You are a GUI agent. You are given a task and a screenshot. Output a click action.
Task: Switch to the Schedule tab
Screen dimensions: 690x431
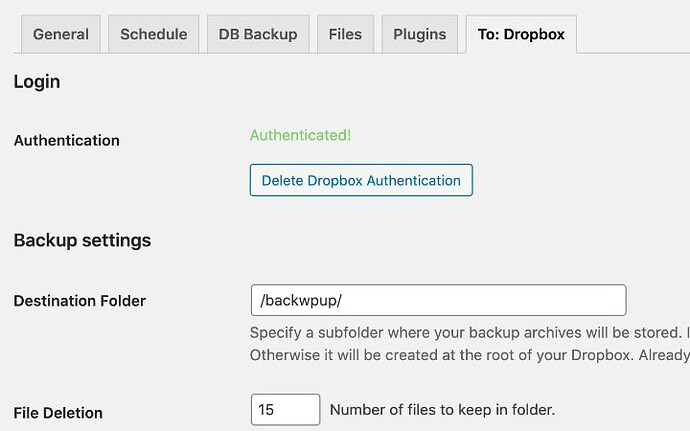tap(154, 34)
